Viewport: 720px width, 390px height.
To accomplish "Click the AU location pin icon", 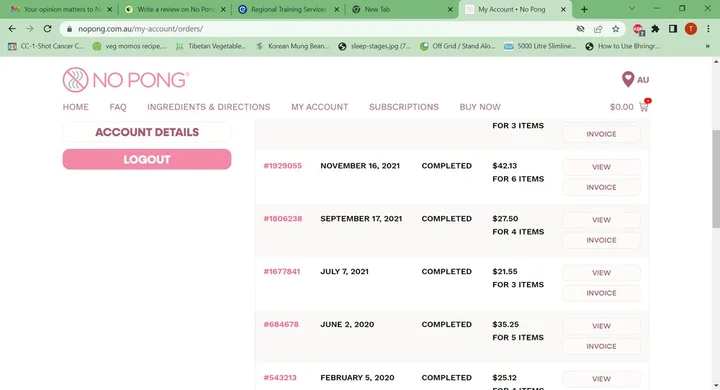I will [x=628, y=79].
